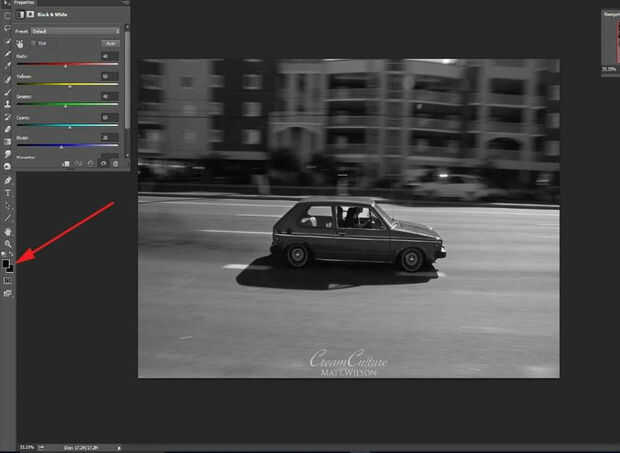Delete the adjustment layer with the trash icon
Image resolution: width=620 pixels, height=453 pixels.
click(x=115, y=164)
